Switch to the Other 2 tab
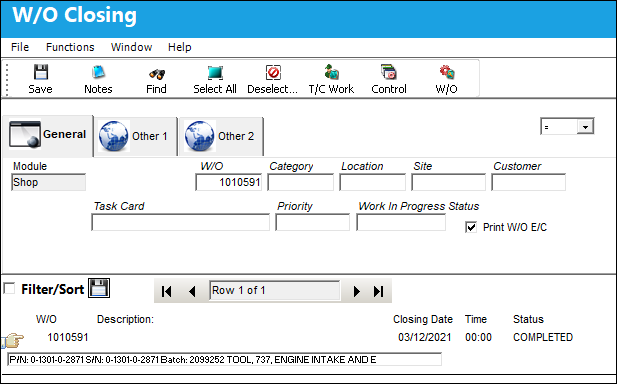Image resolution: width=617 pixels, height=384 pixels. 221,137
